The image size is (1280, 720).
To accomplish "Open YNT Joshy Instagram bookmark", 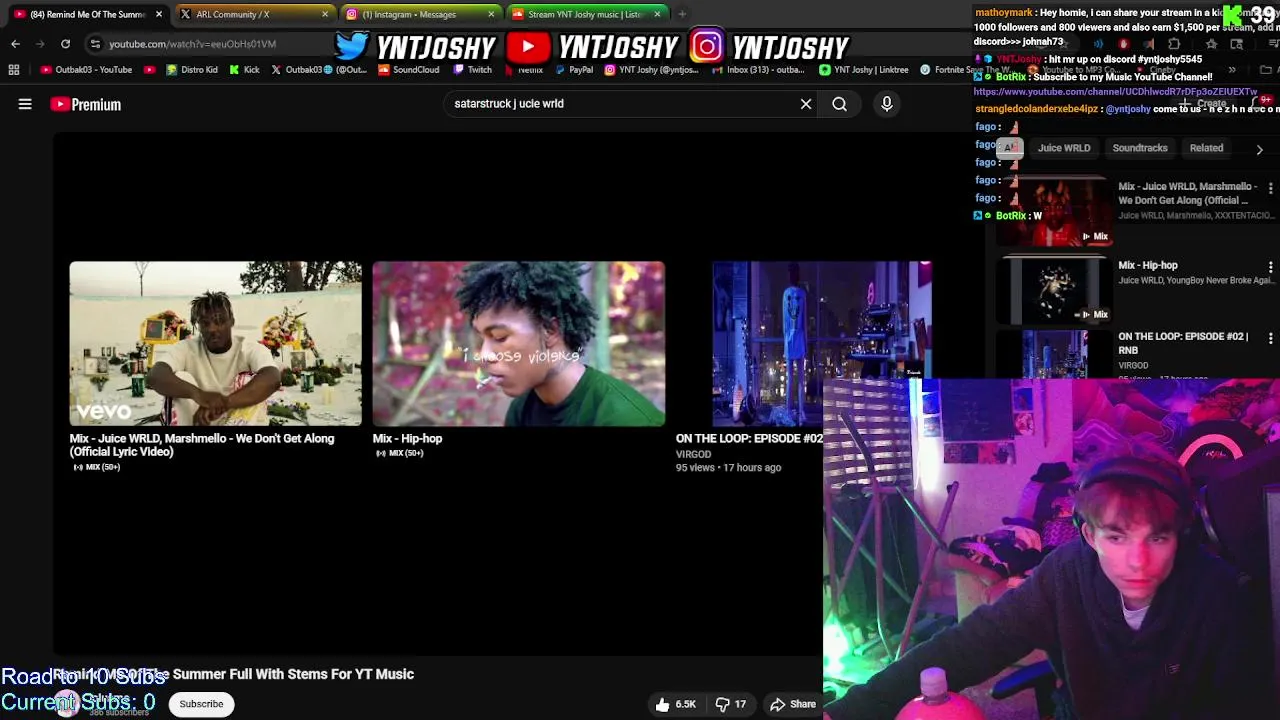I will 651,70.
